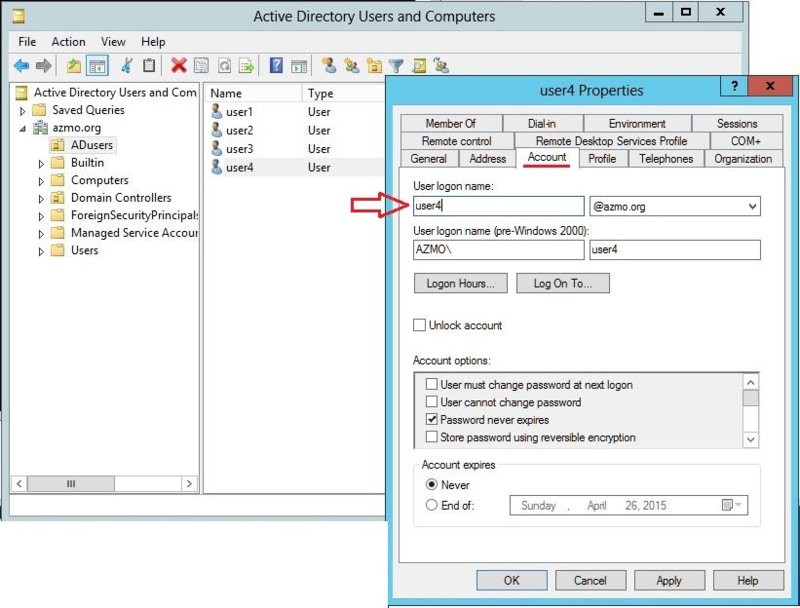This screenshot has width=800, height=608.
Task: Click inside the User logon name field
Action: point(500,206)
